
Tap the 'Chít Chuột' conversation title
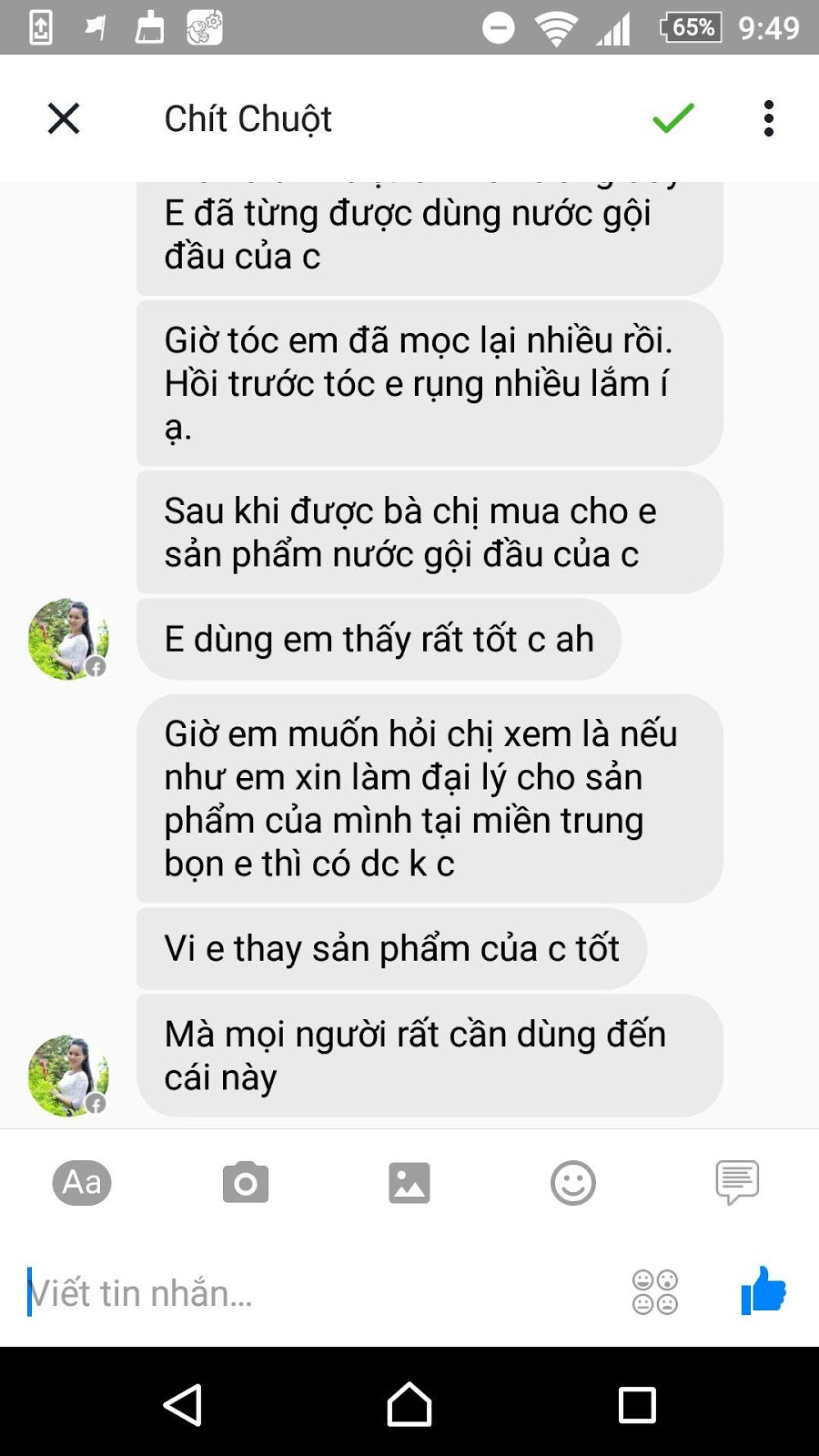[248, 119]
